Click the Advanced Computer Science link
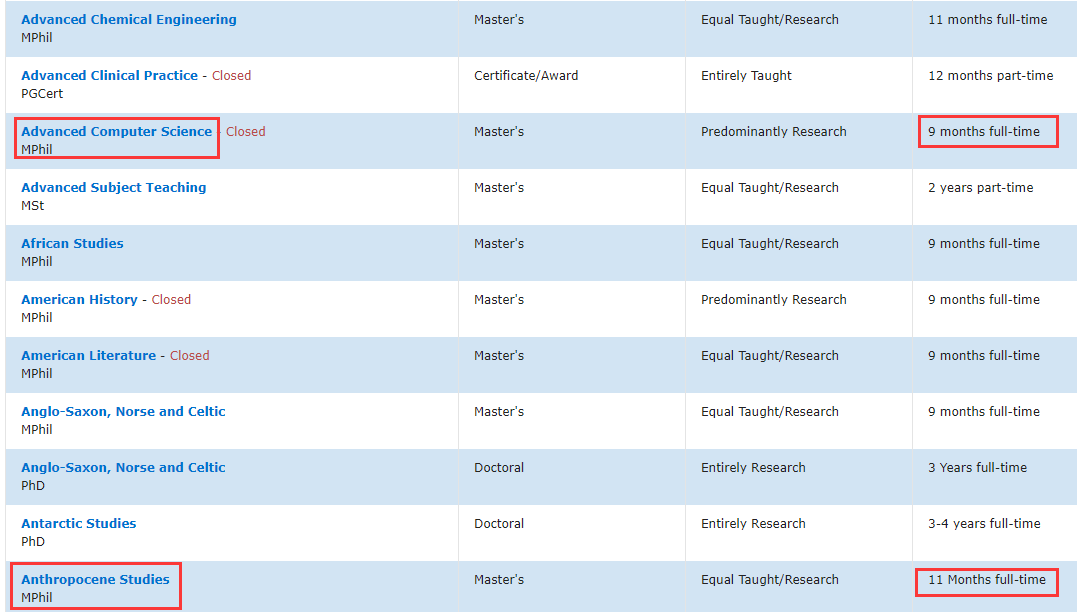The width and height of the screenshot is (1077, 612). pyautogui.click(x=117, y=132)
